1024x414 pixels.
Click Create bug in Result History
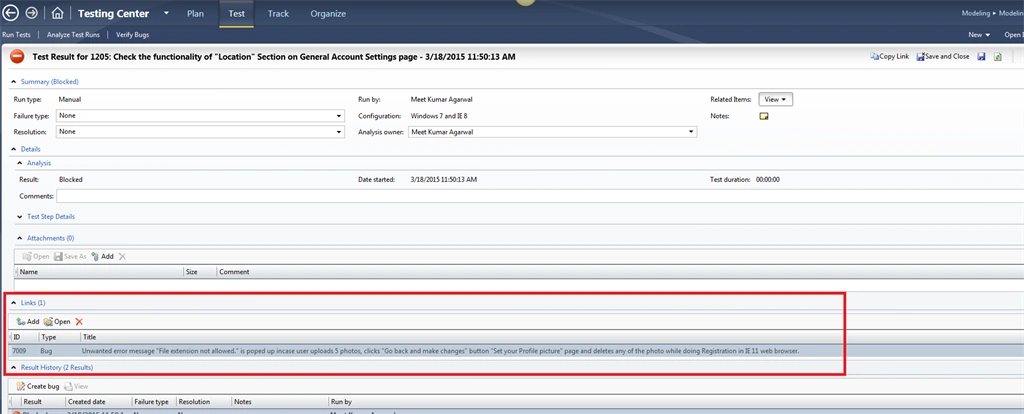[38, 387]
